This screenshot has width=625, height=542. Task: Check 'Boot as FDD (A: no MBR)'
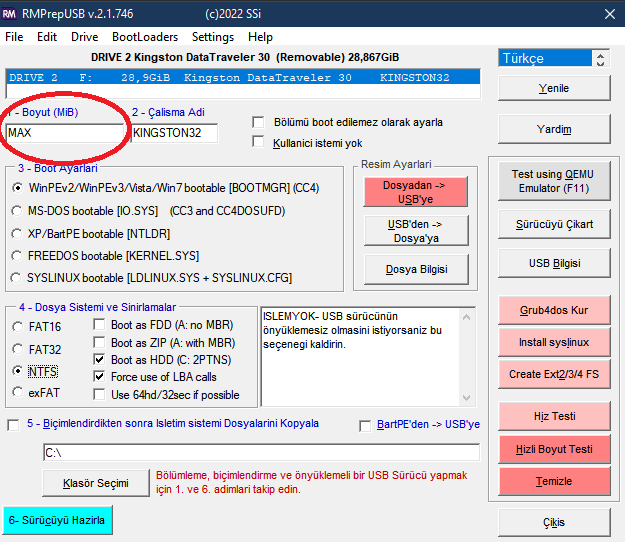click(x=99, y=324)
